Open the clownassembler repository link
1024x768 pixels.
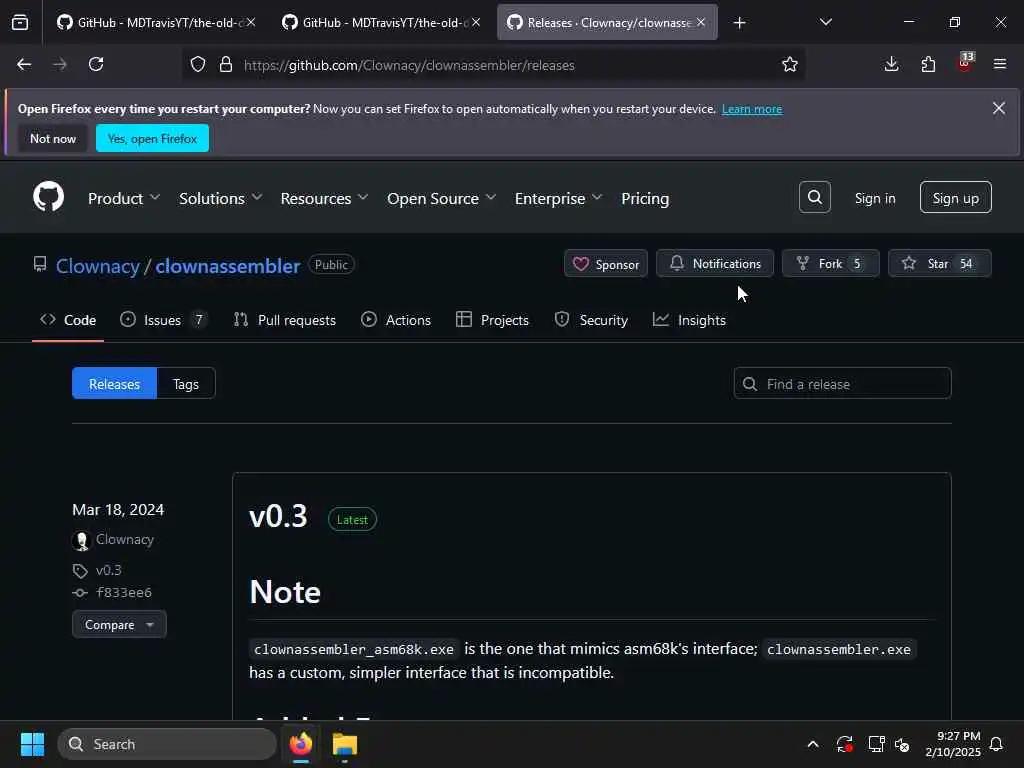(227, 266)
